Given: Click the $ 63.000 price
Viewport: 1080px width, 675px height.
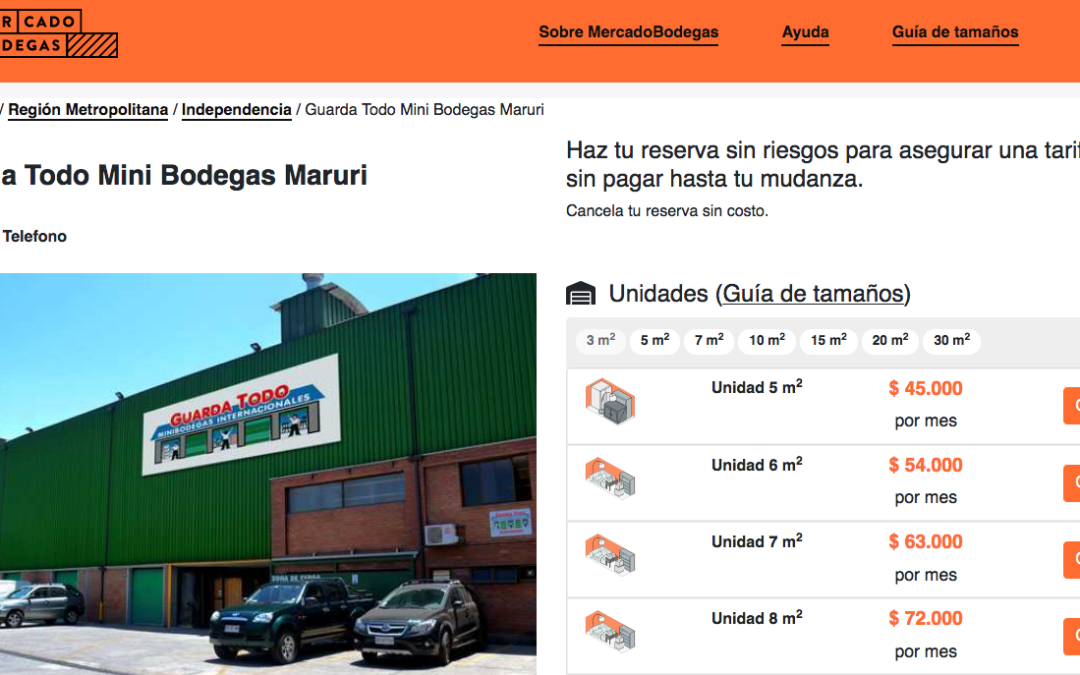Looking at the screenshot, I should click(x=925, y=541).
